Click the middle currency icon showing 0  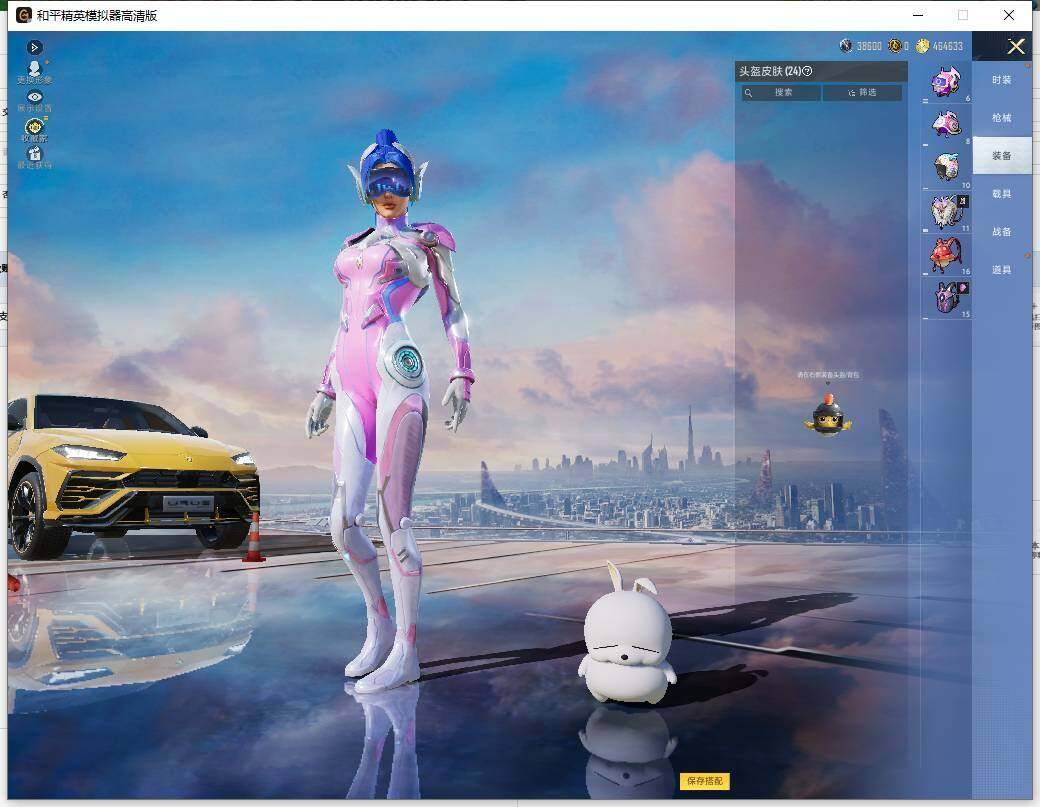click(895, 46)
